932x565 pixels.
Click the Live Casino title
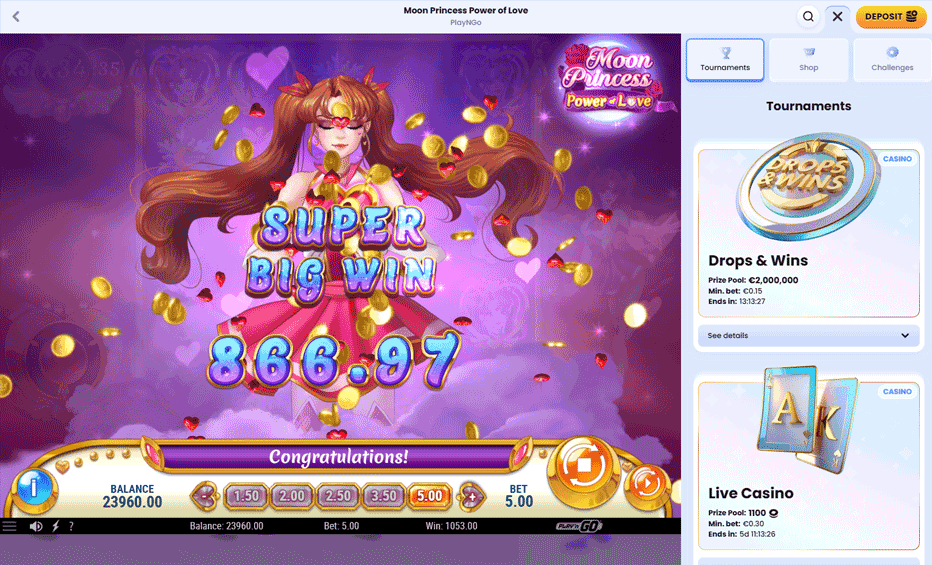(x=751, y=493)
